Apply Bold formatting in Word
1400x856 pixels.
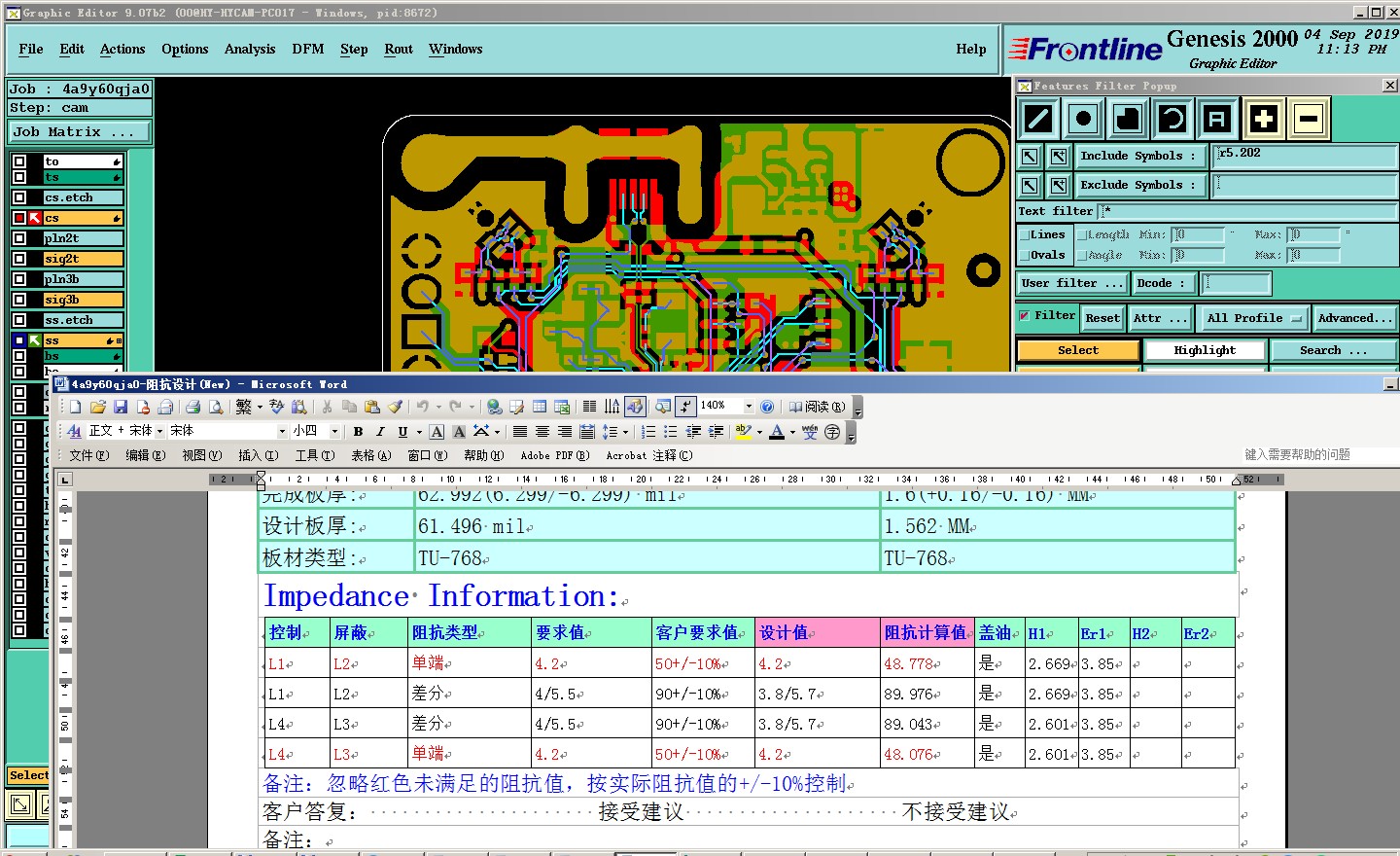coord(358,432)
